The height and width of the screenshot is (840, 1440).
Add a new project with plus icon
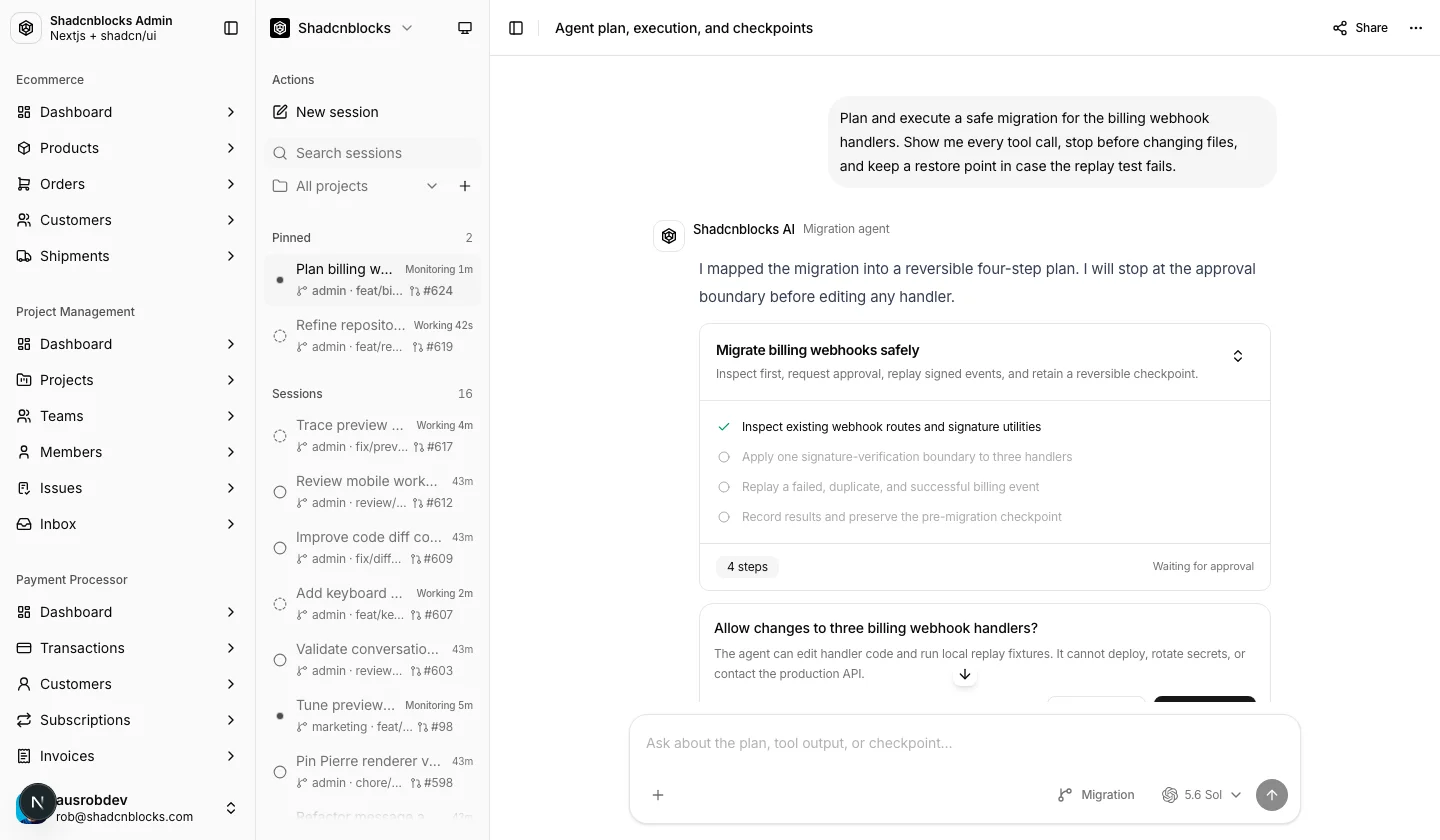click(465, 186)
